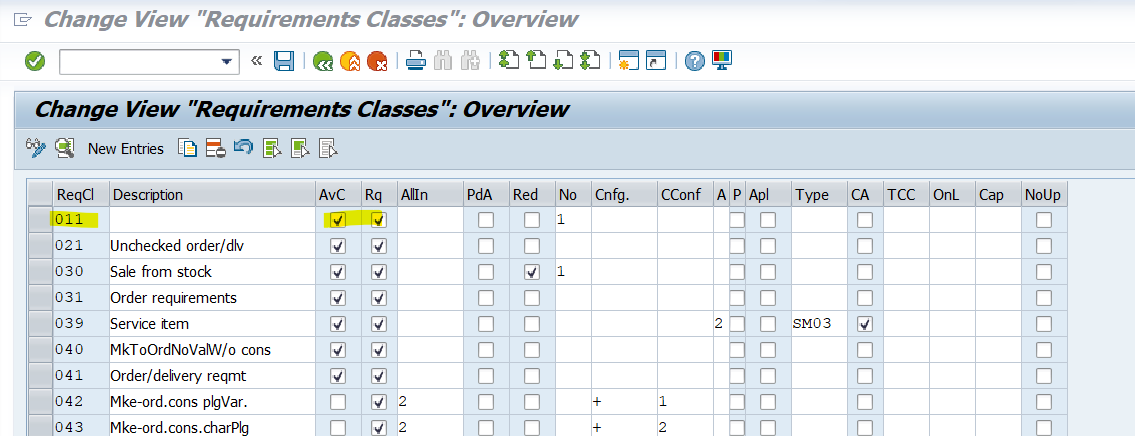Click the Find binoculars icon
Screen dimensions: 1135x436
coord(442,61)
